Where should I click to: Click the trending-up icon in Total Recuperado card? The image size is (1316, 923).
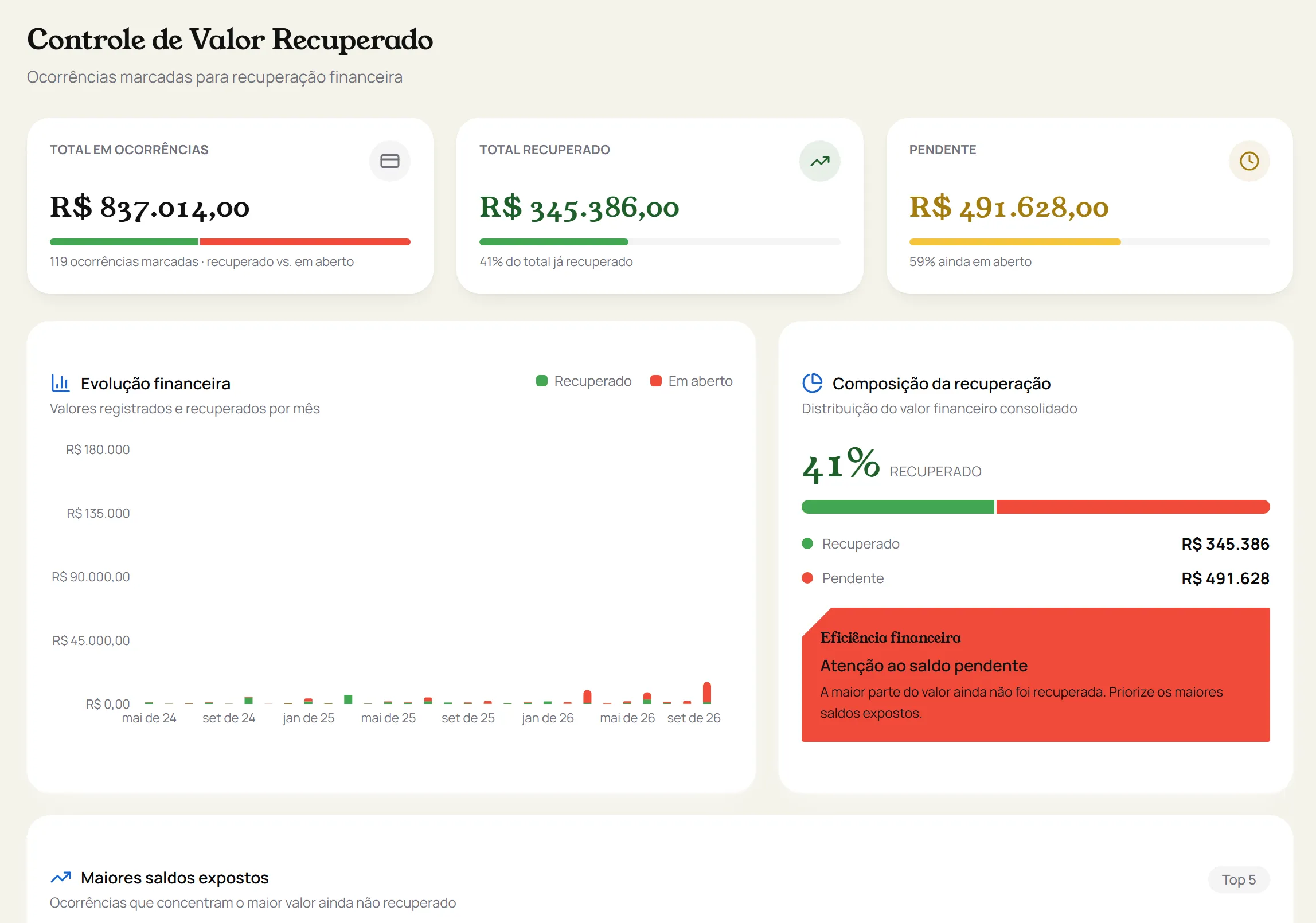click(819, 161)
